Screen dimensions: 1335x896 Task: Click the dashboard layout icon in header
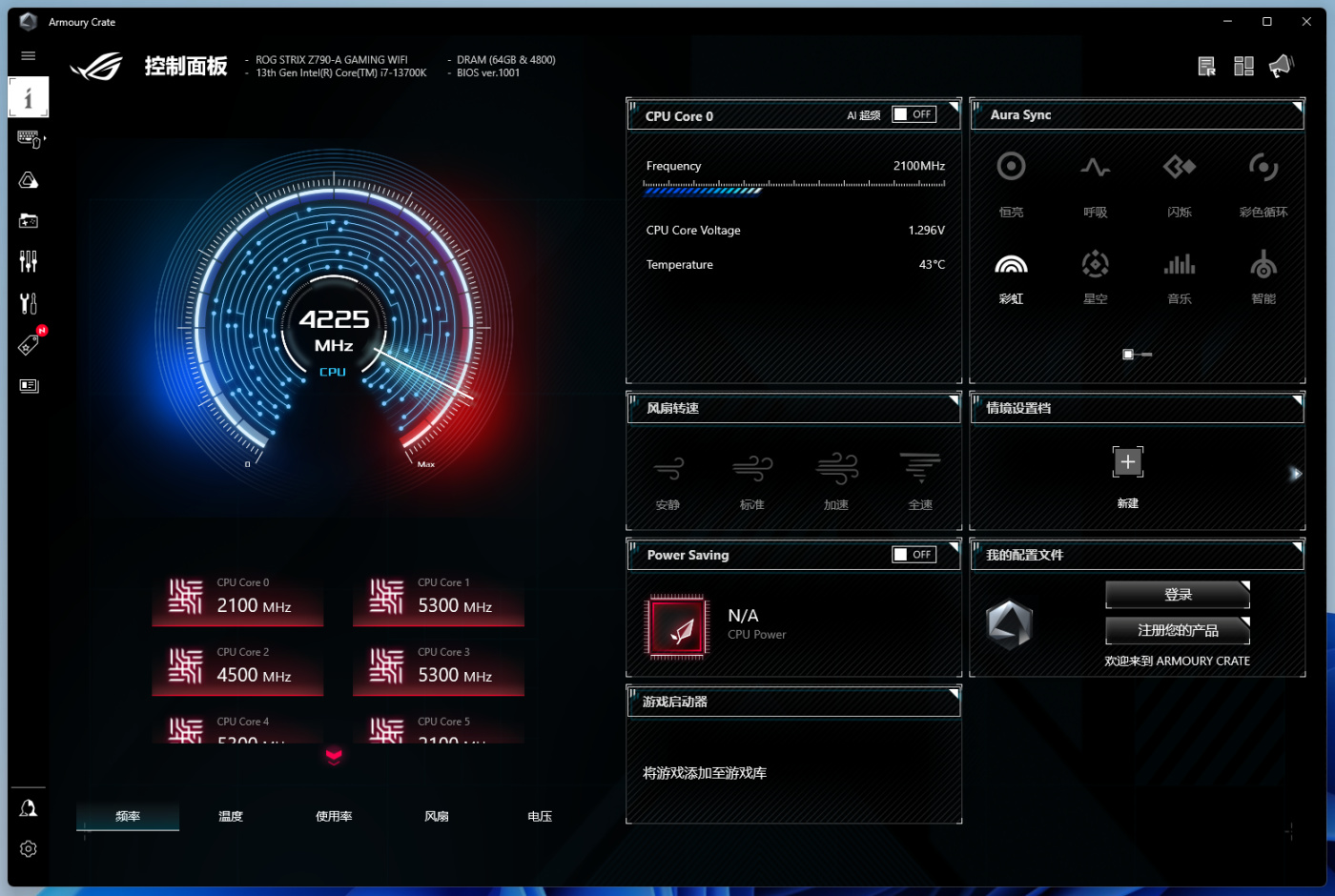tap(1243, 66)
